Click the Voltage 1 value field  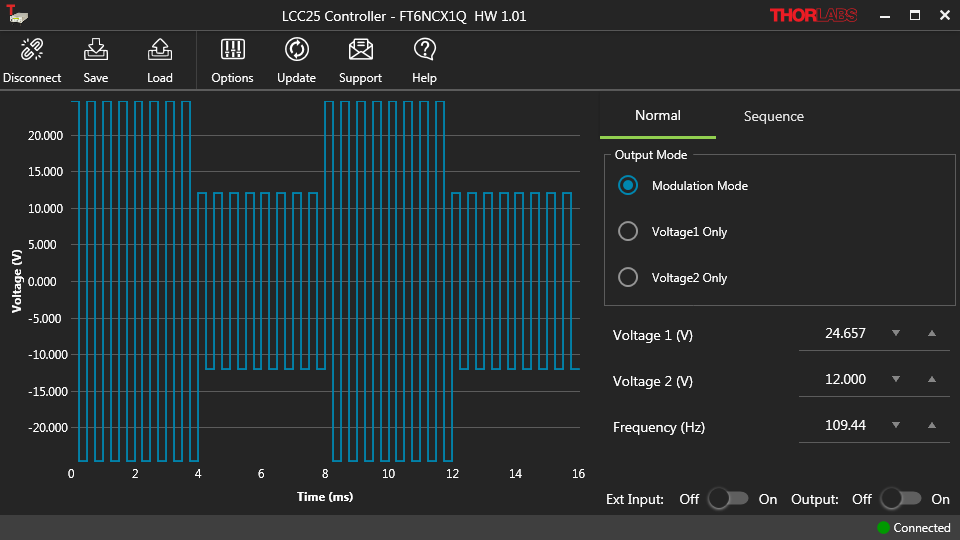845,334
